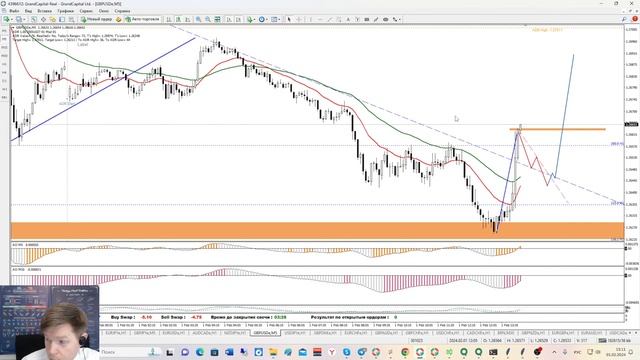Expand the new chart dropdown arrow
640x360 pixels.
[12, 19]
